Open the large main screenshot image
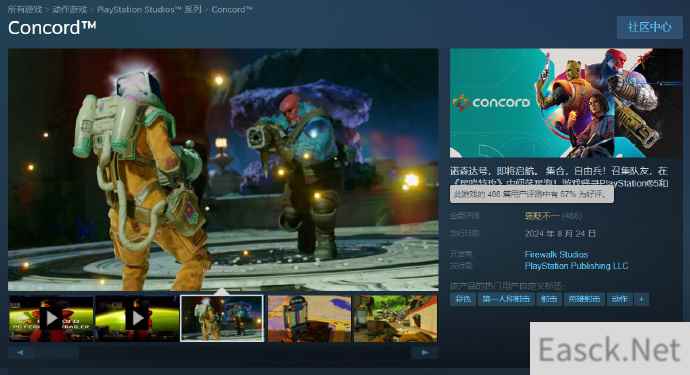The height and width of the screenshot is (375, 690). [223, 169]
